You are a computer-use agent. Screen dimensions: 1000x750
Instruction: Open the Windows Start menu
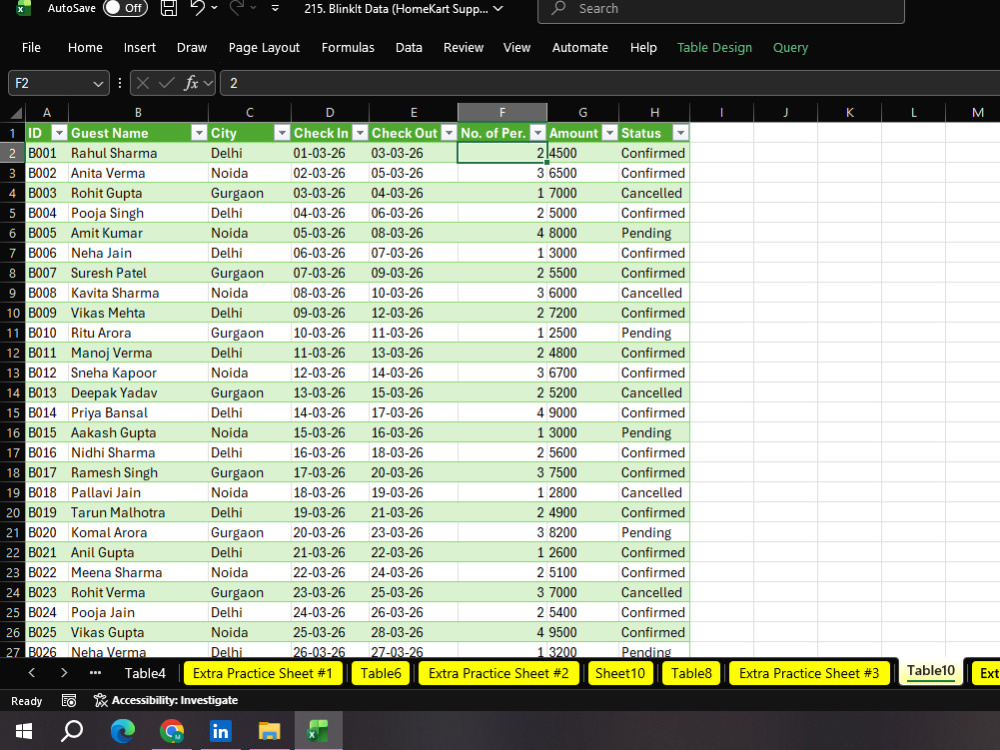(x=24, y=731)
